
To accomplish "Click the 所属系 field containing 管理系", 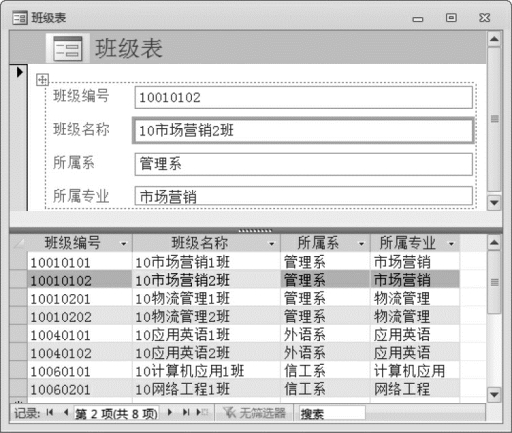I will pyautogui.click(x=303, y=164).
